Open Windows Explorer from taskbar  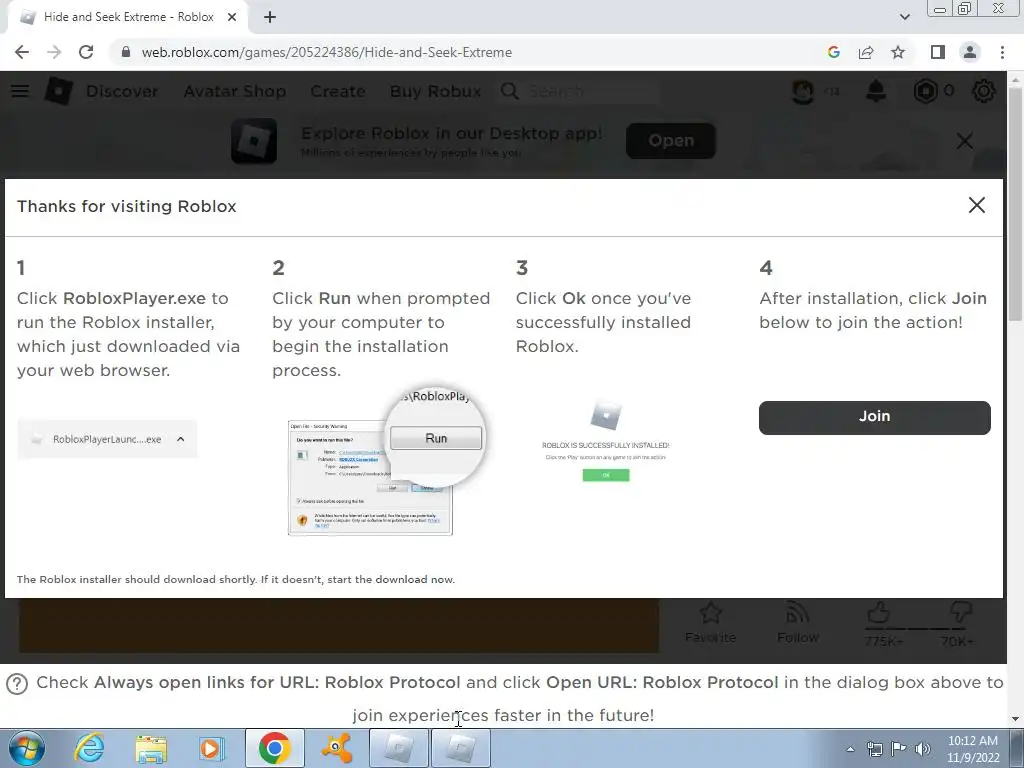tap(151, 748)
